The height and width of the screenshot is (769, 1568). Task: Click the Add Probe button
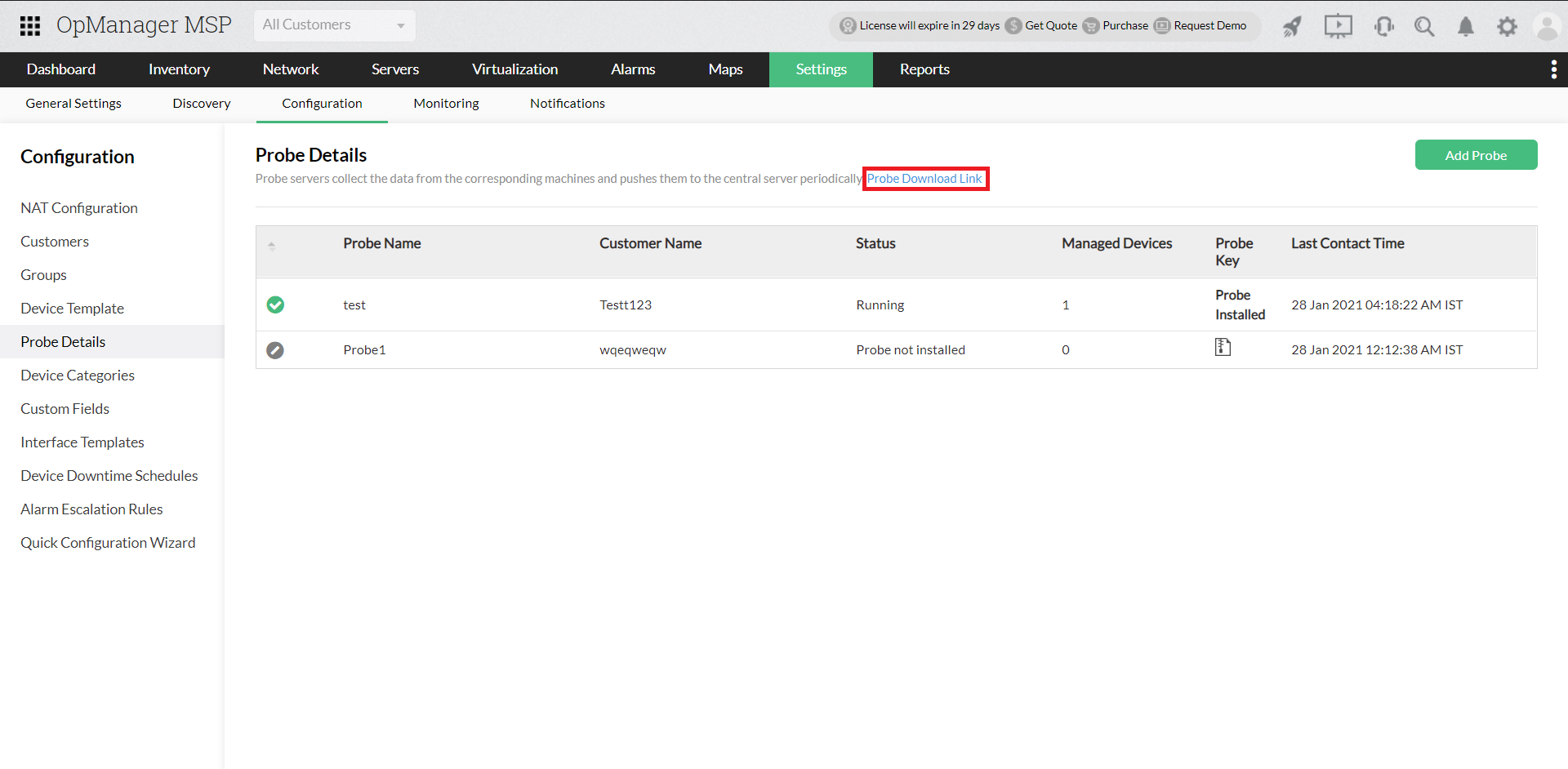(1476, 154)
